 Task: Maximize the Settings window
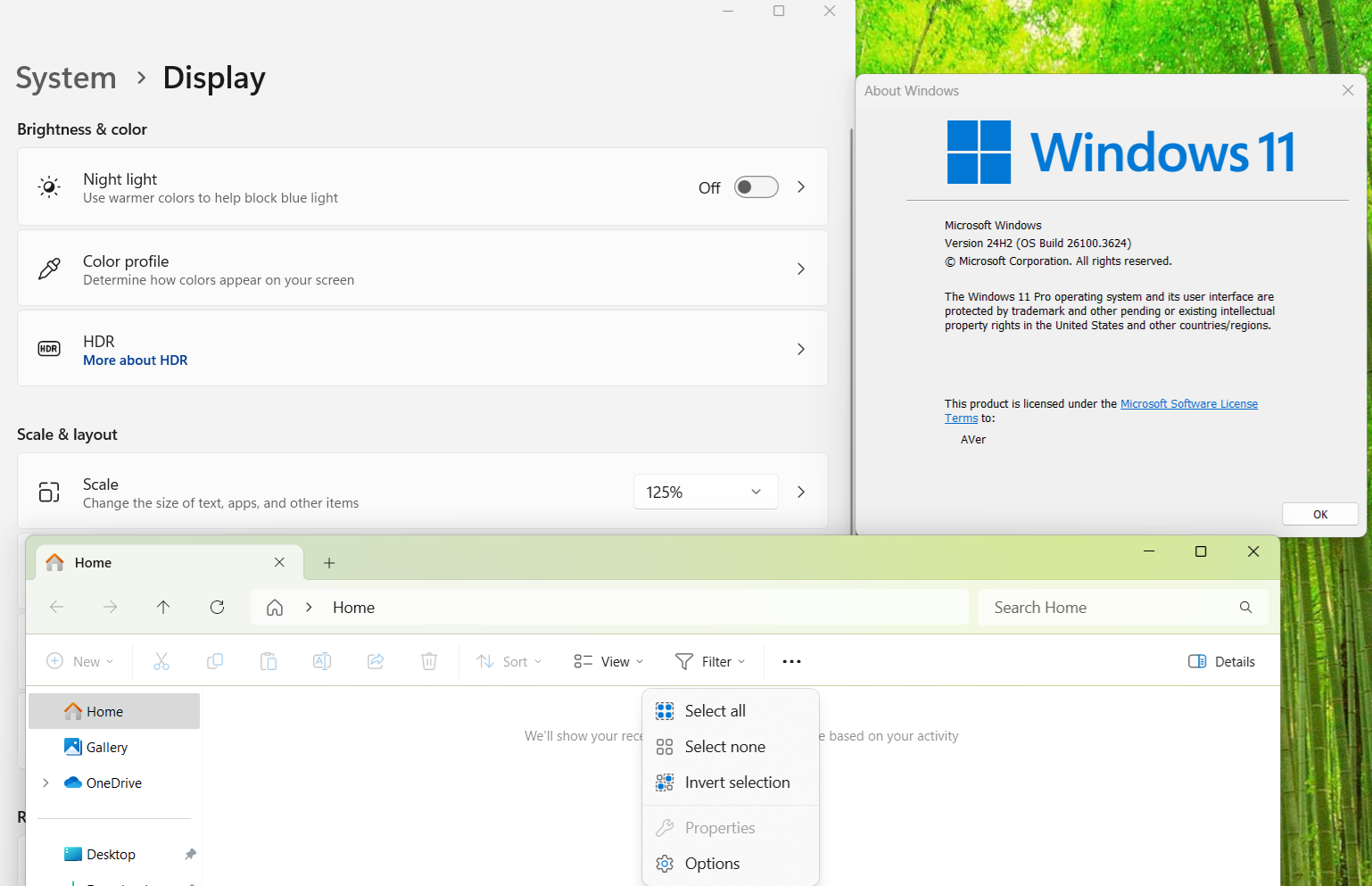779,11
